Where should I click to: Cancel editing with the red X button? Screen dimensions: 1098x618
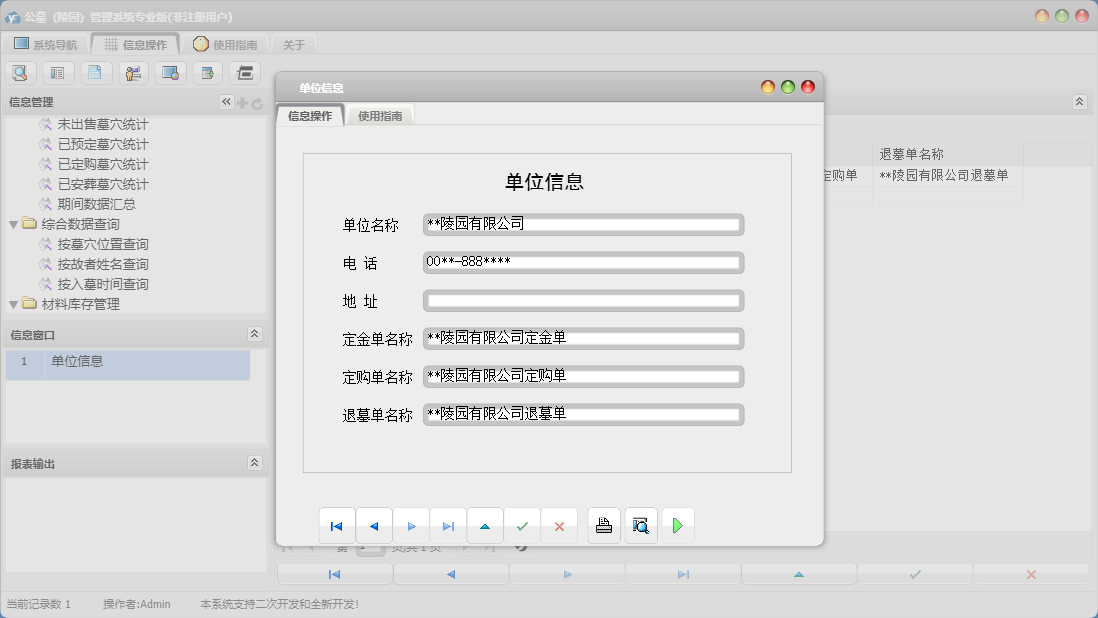pyautogui.click(x=559, y=525)
